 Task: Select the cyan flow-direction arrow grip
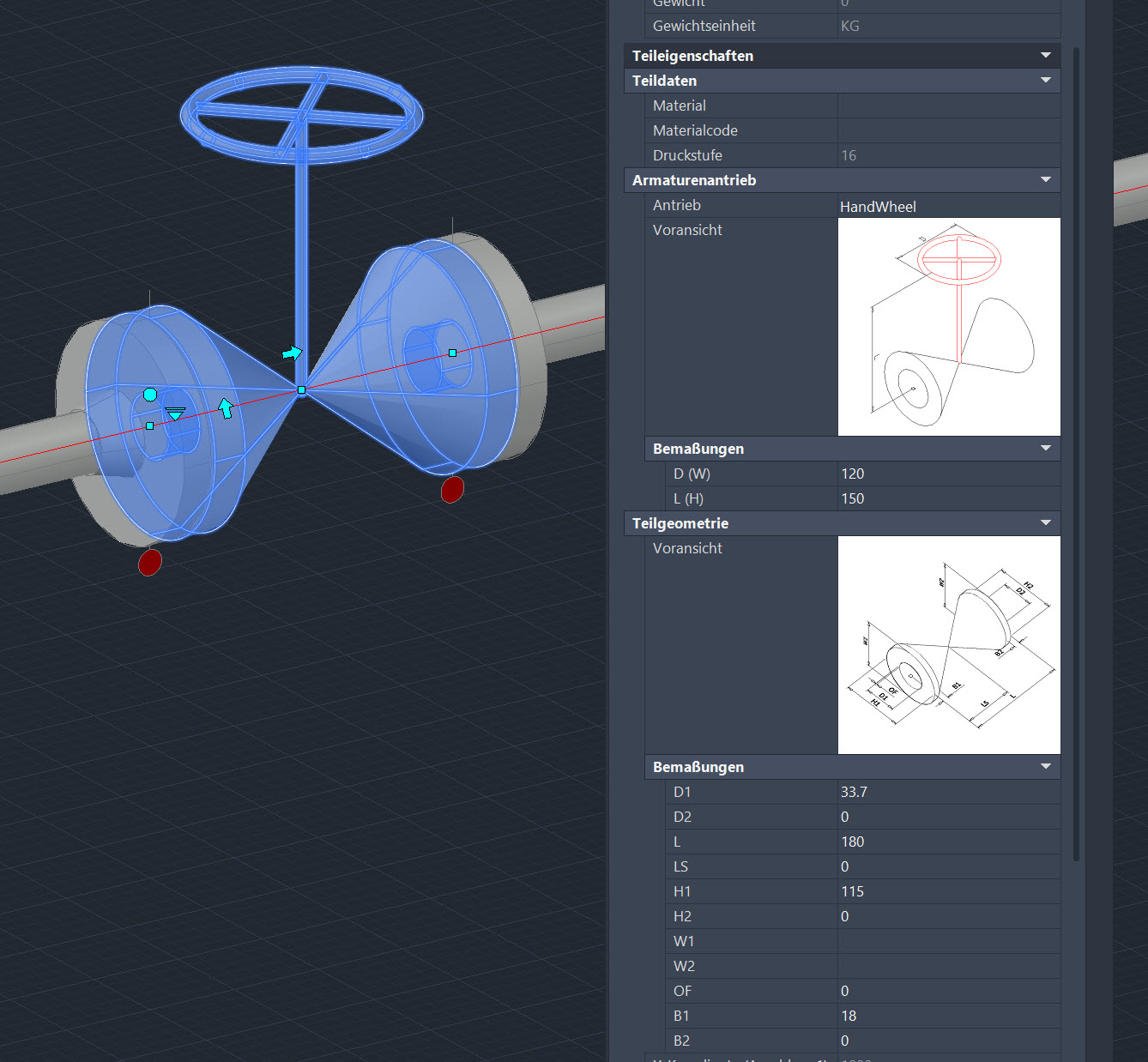point(291,352)
